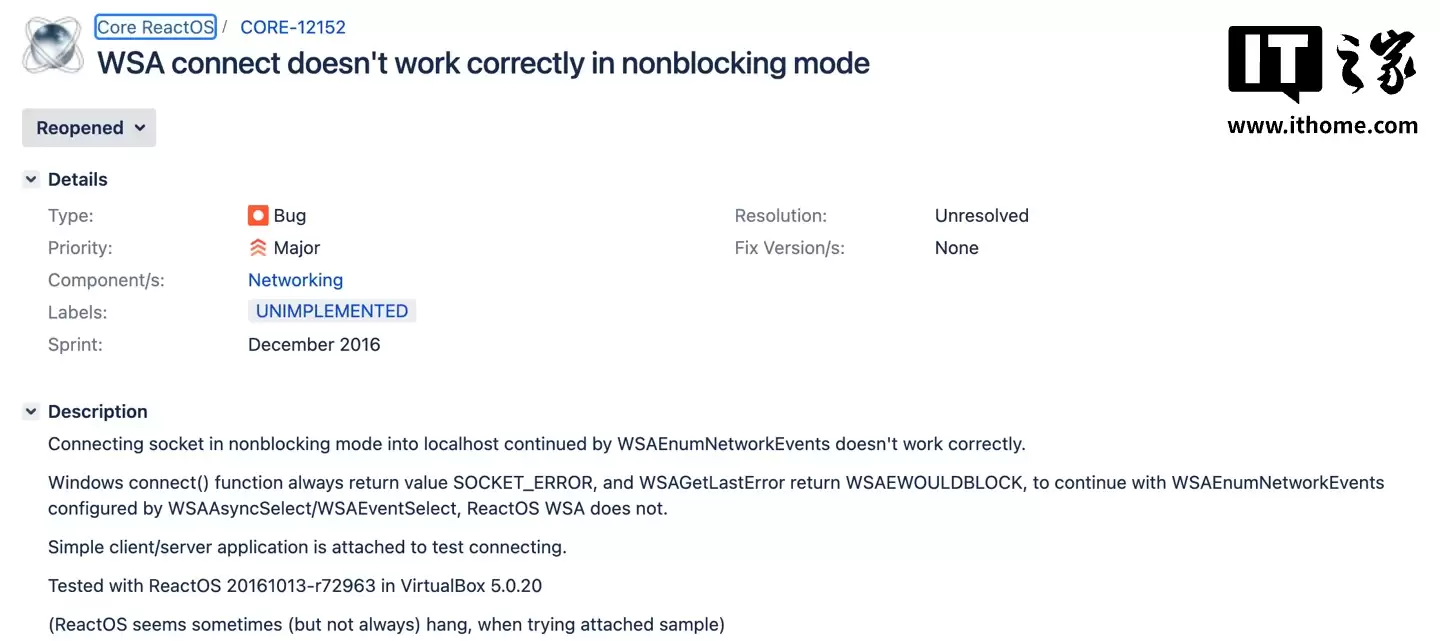Open the Core ReactOS project breadcrumb

[155, 26]
